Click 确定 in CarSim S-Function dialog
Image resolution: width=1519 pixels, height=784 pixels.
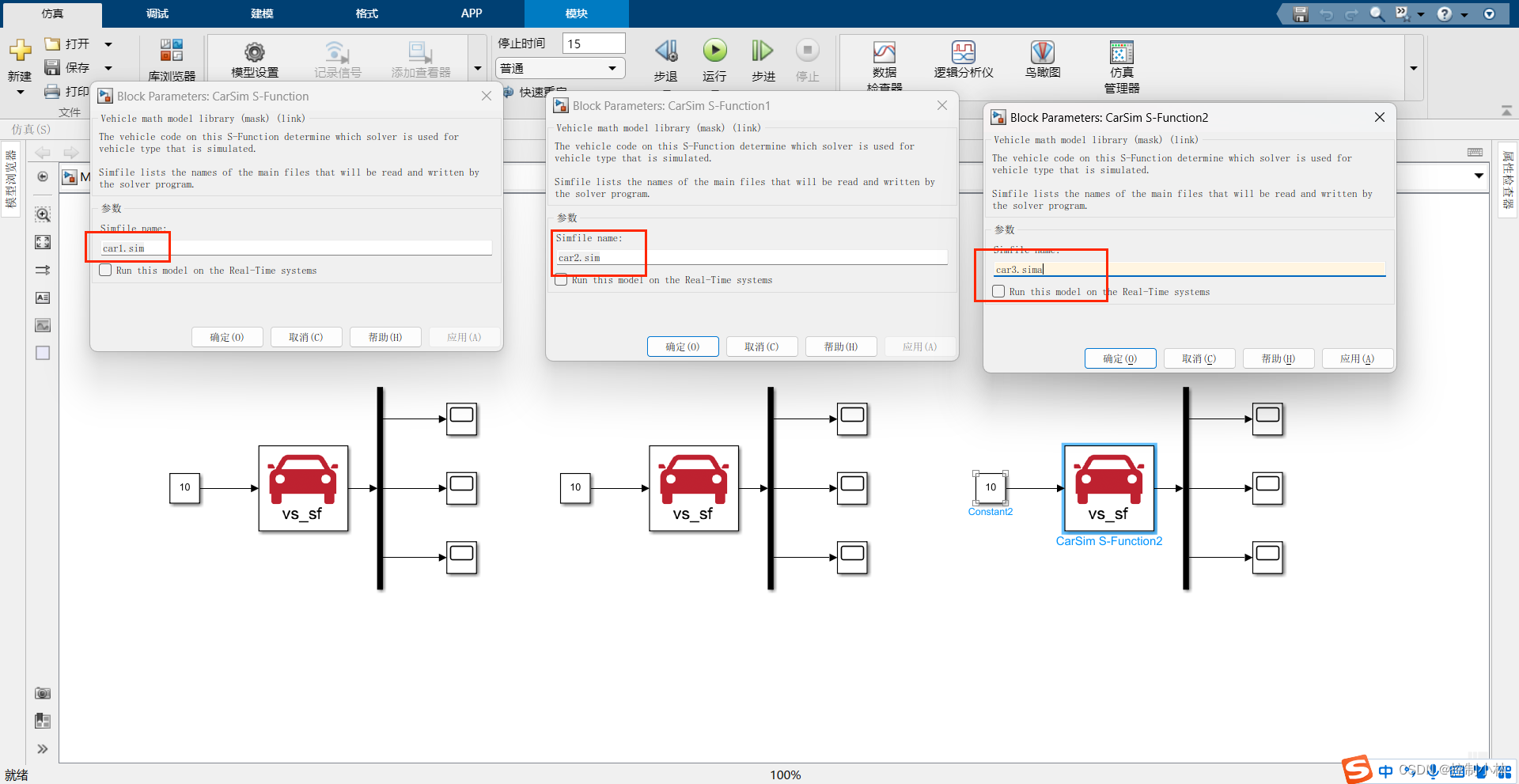(x=227, y=337)
